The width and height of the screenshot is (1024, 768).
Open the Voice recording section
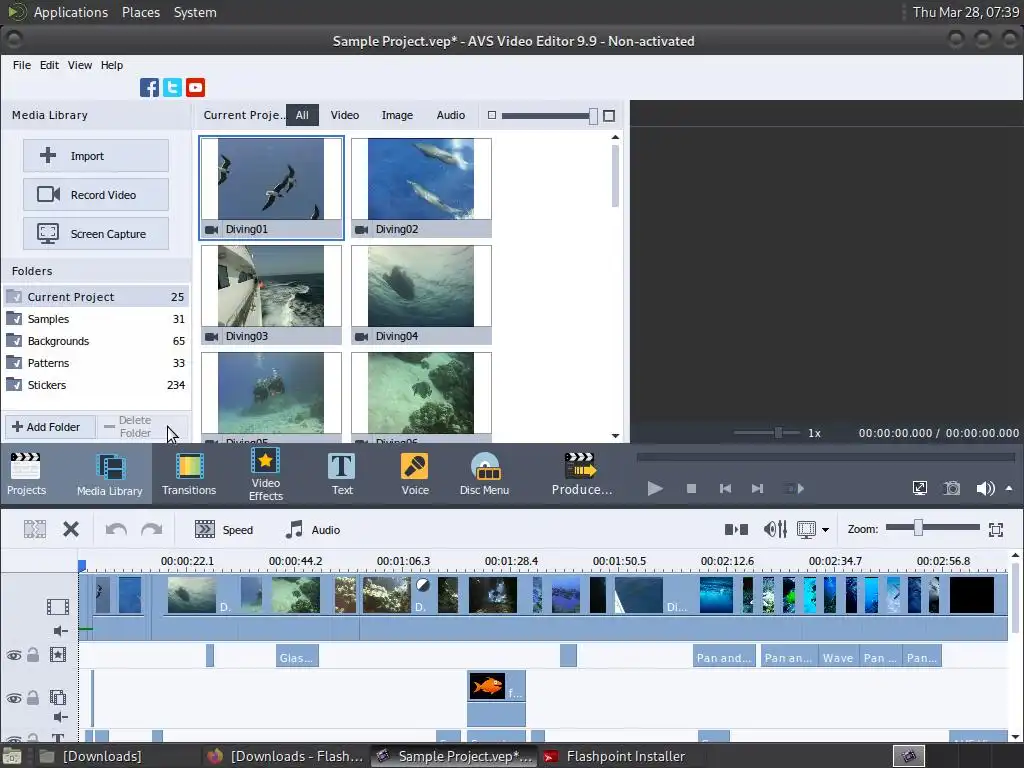(415, 474)
